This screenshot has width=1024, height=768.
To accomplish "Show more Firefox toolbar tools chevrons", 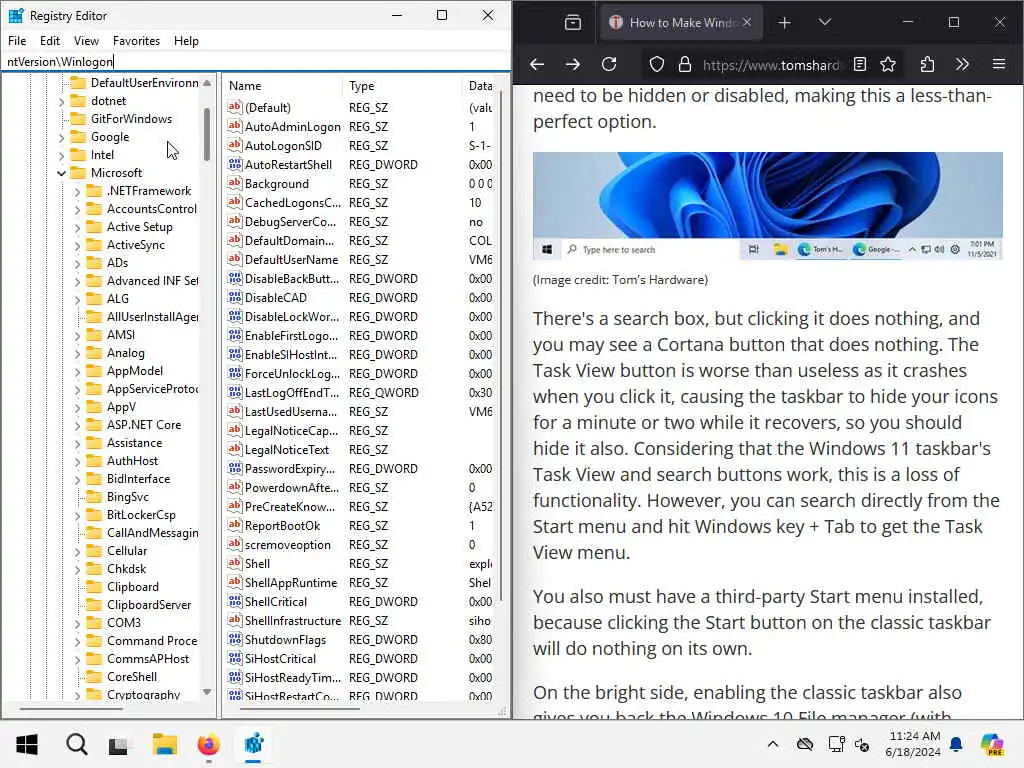I will point(963,64).
